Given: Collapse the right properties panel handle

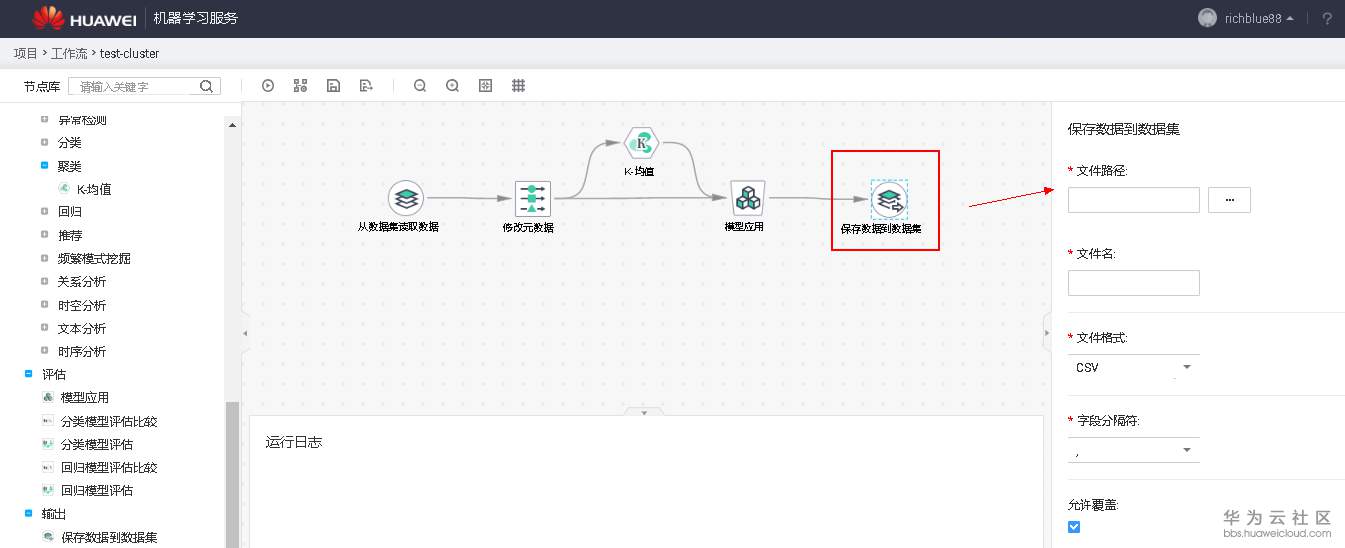Looking at the screenshot, I should (x=1046, y=332).
